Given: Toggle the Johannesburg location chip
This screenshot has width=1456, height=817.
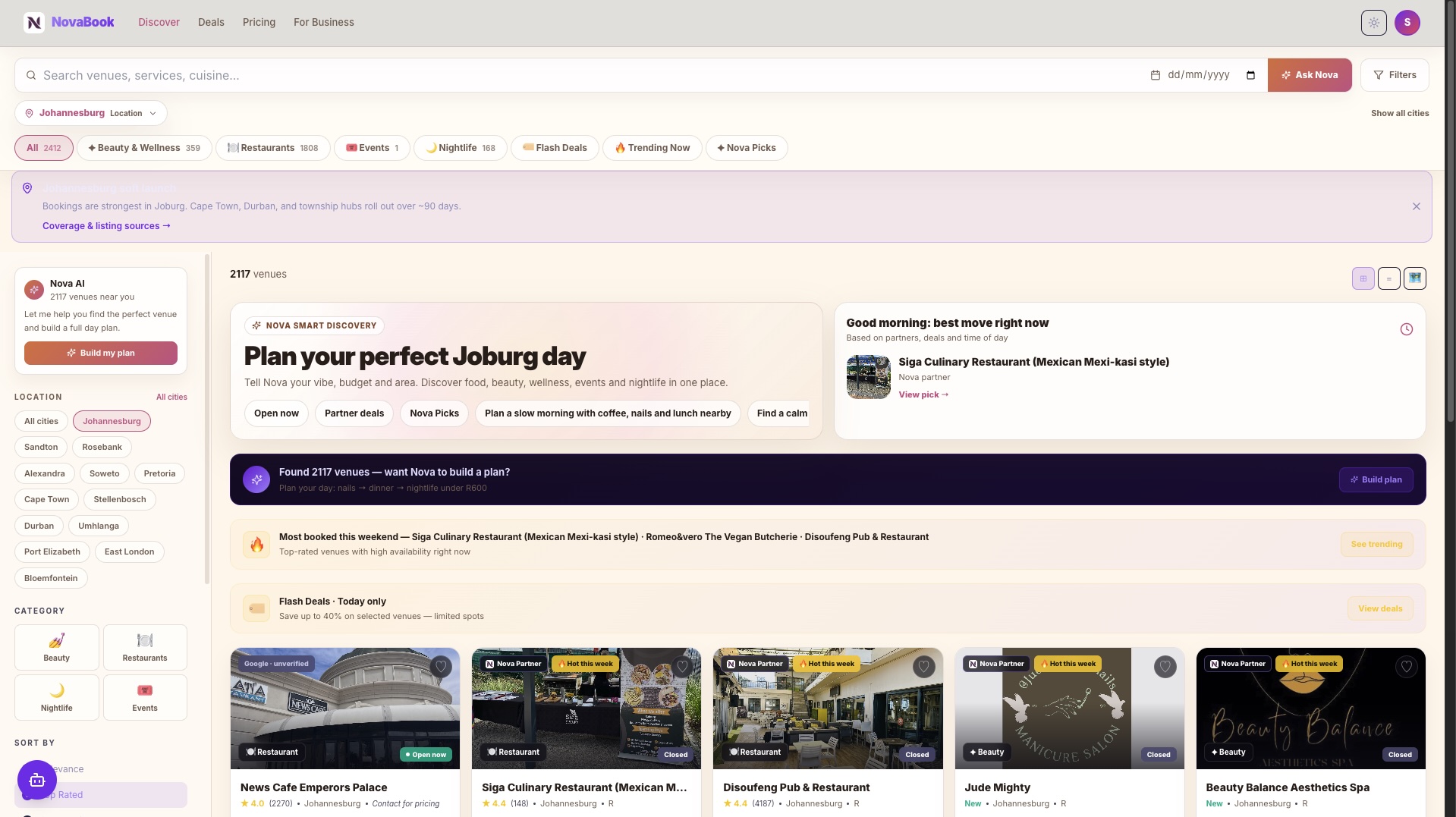Looking at the screenshot, I should click(x=112, y=421).
